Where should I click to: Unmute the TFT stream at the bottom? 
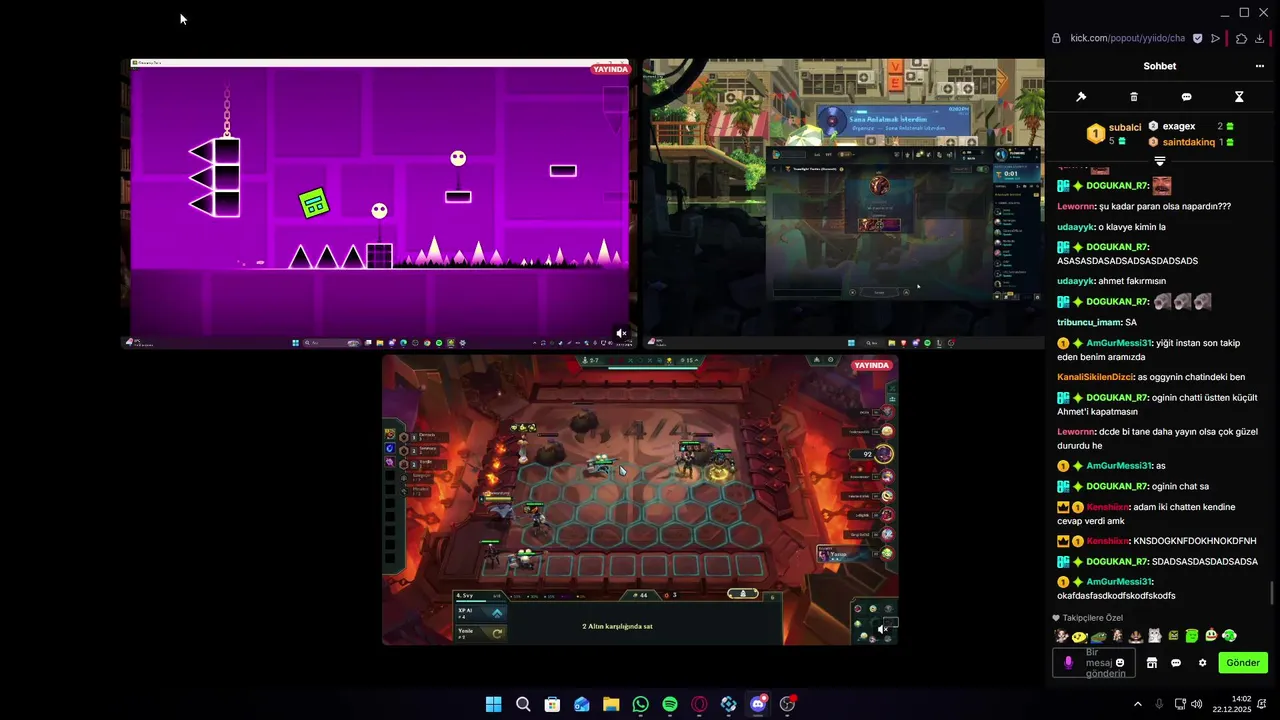tap(882, 629)
